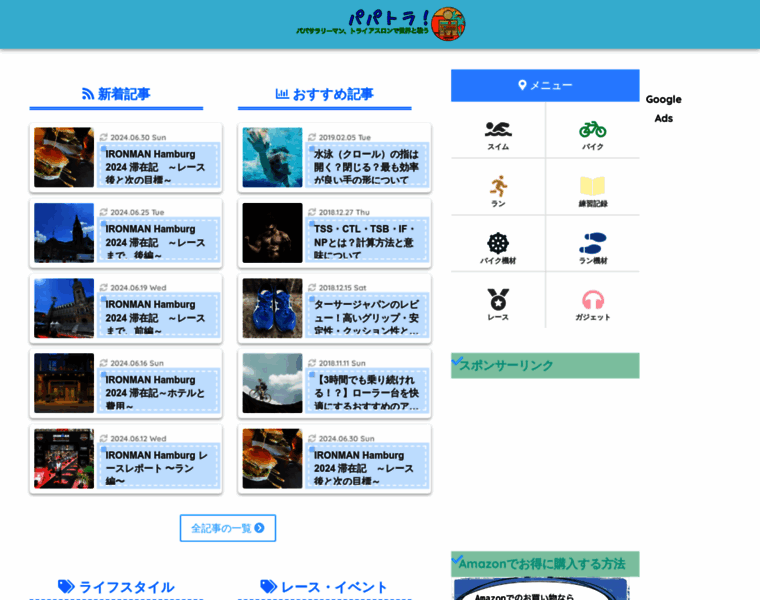
Task: Click the Amazonでのお買い物なら banner image
Action: 541,589
